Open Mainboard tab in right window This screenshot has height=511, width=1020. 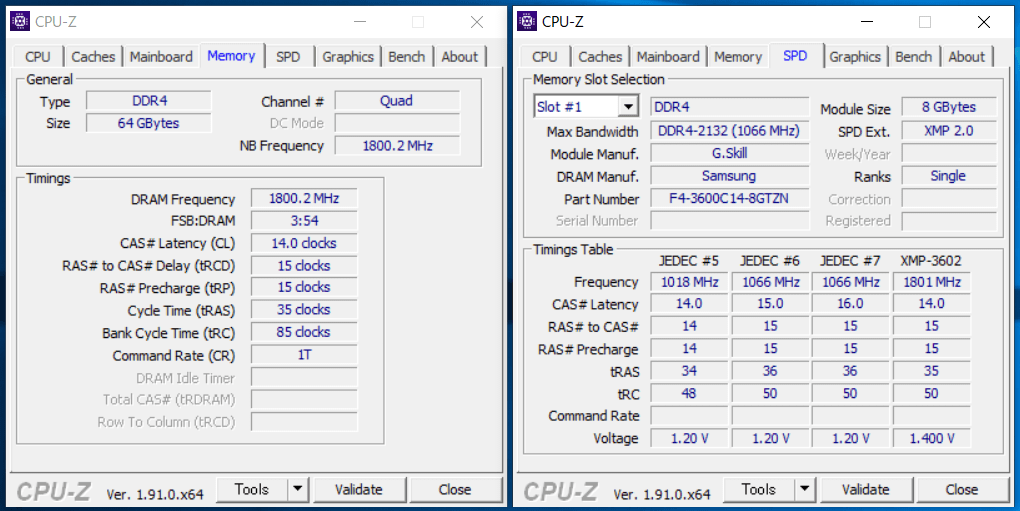click(x=668, y=57)
